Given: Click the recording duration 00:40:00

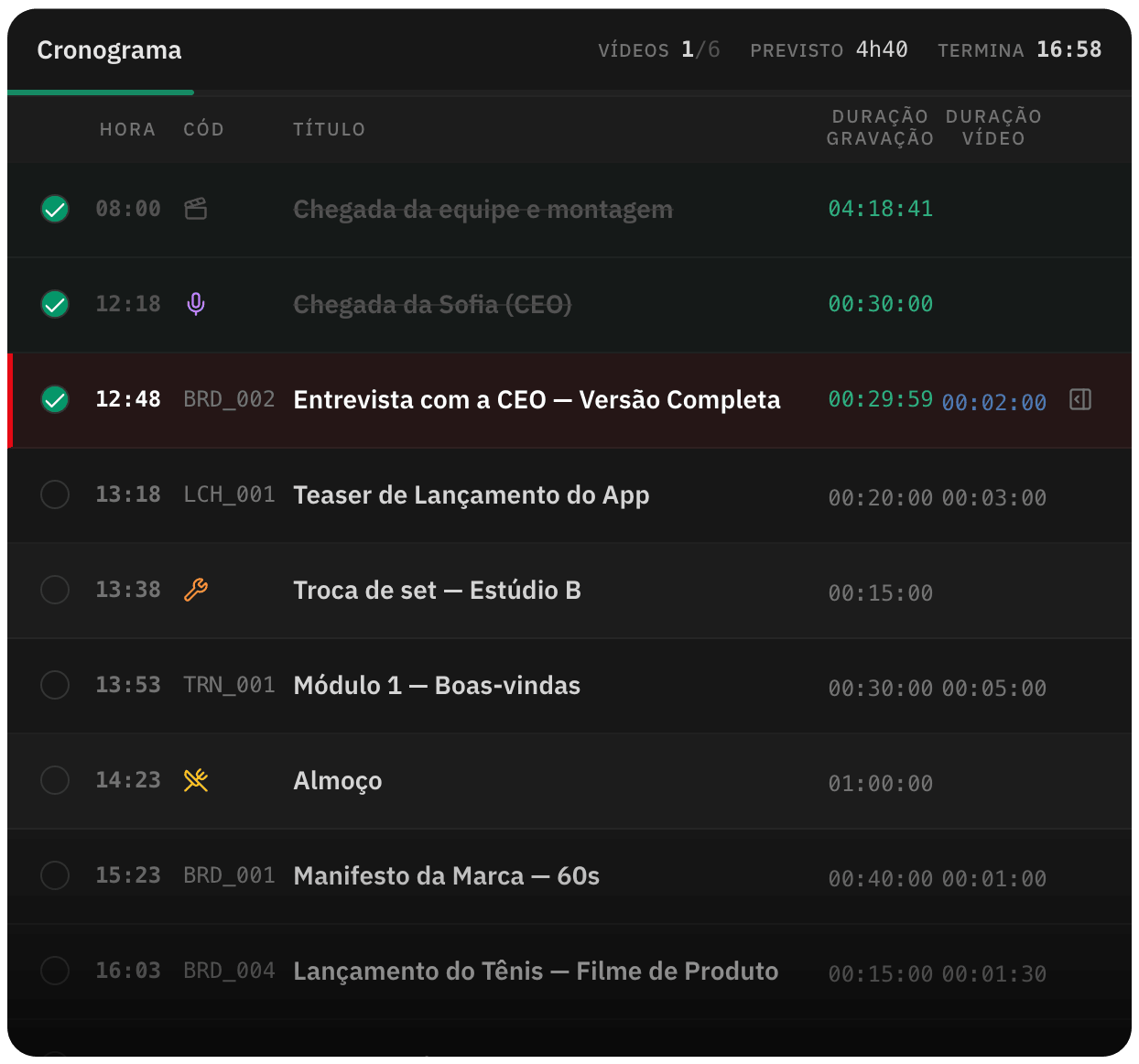Looking at the screenshot, I should pos(881,879).
